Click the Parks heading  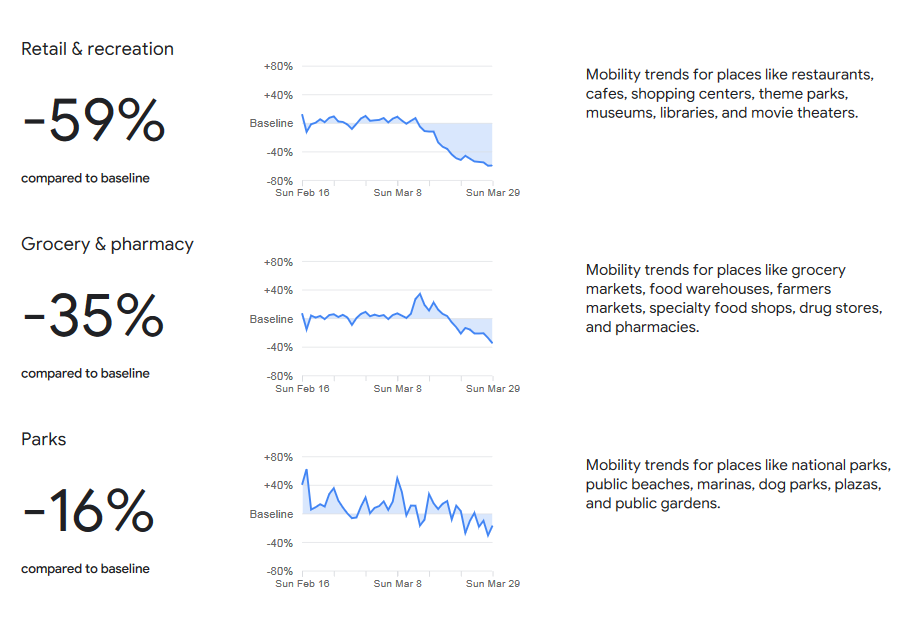[44, 439]
